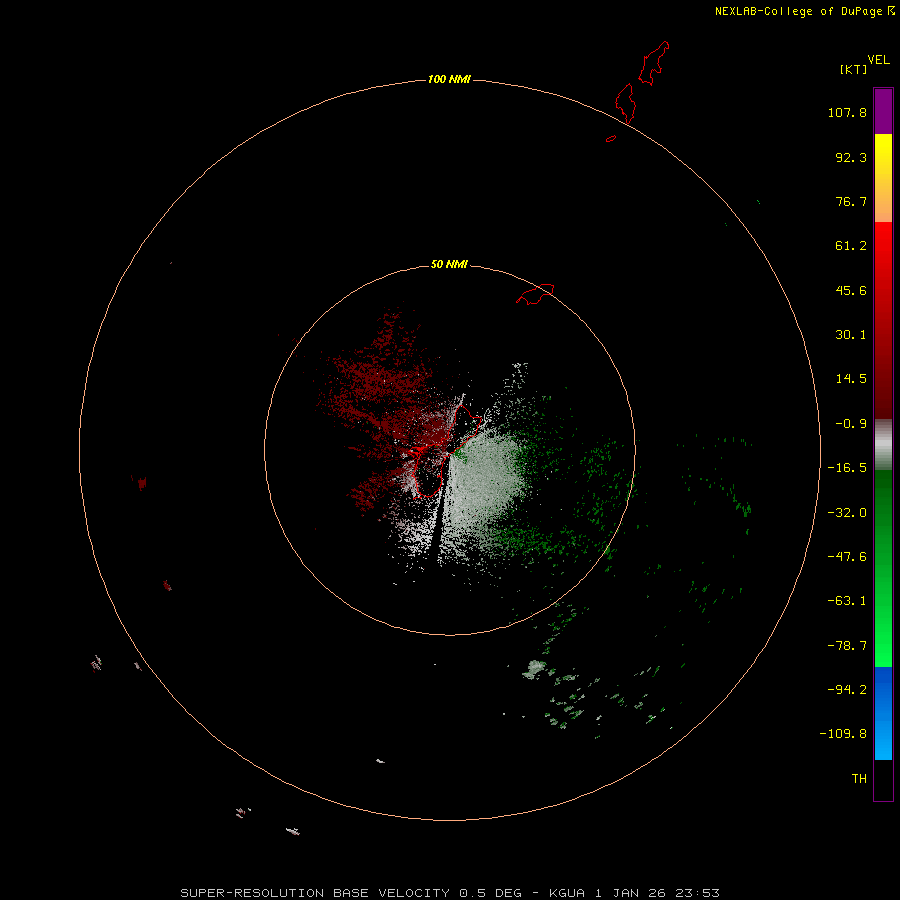This screenshot has height=900, width=900.
Task: Click the [KT] units label
Action: [x=854, y=69]
